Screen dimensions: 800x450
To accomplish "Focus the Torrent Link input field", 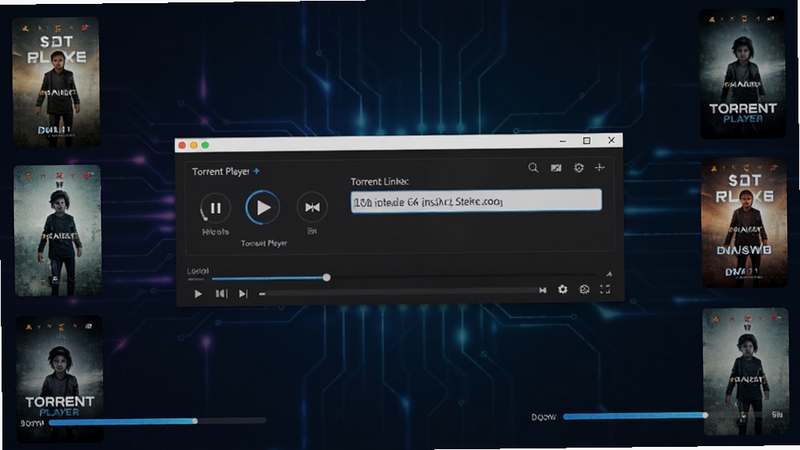I will point(476,201).
